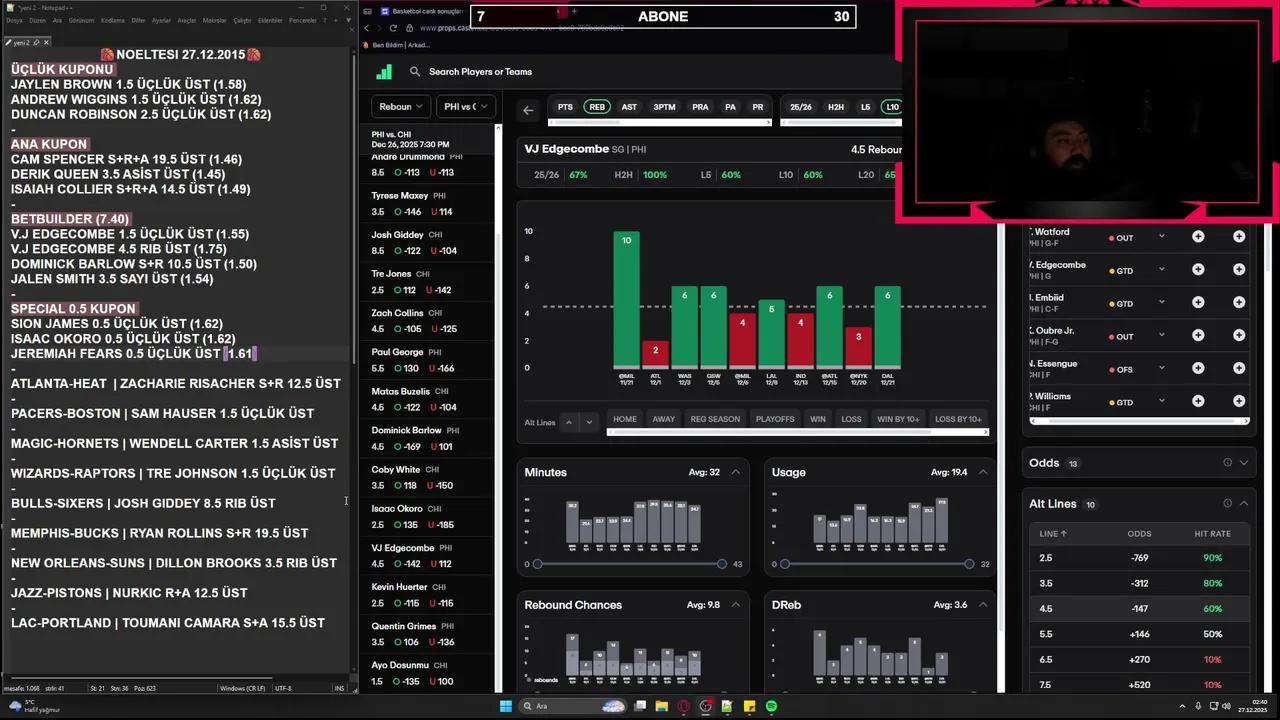Viewport: 1280px width, 720px height.
Task: Adjust the Minutes range right slider handle
Action: point(722,564)
